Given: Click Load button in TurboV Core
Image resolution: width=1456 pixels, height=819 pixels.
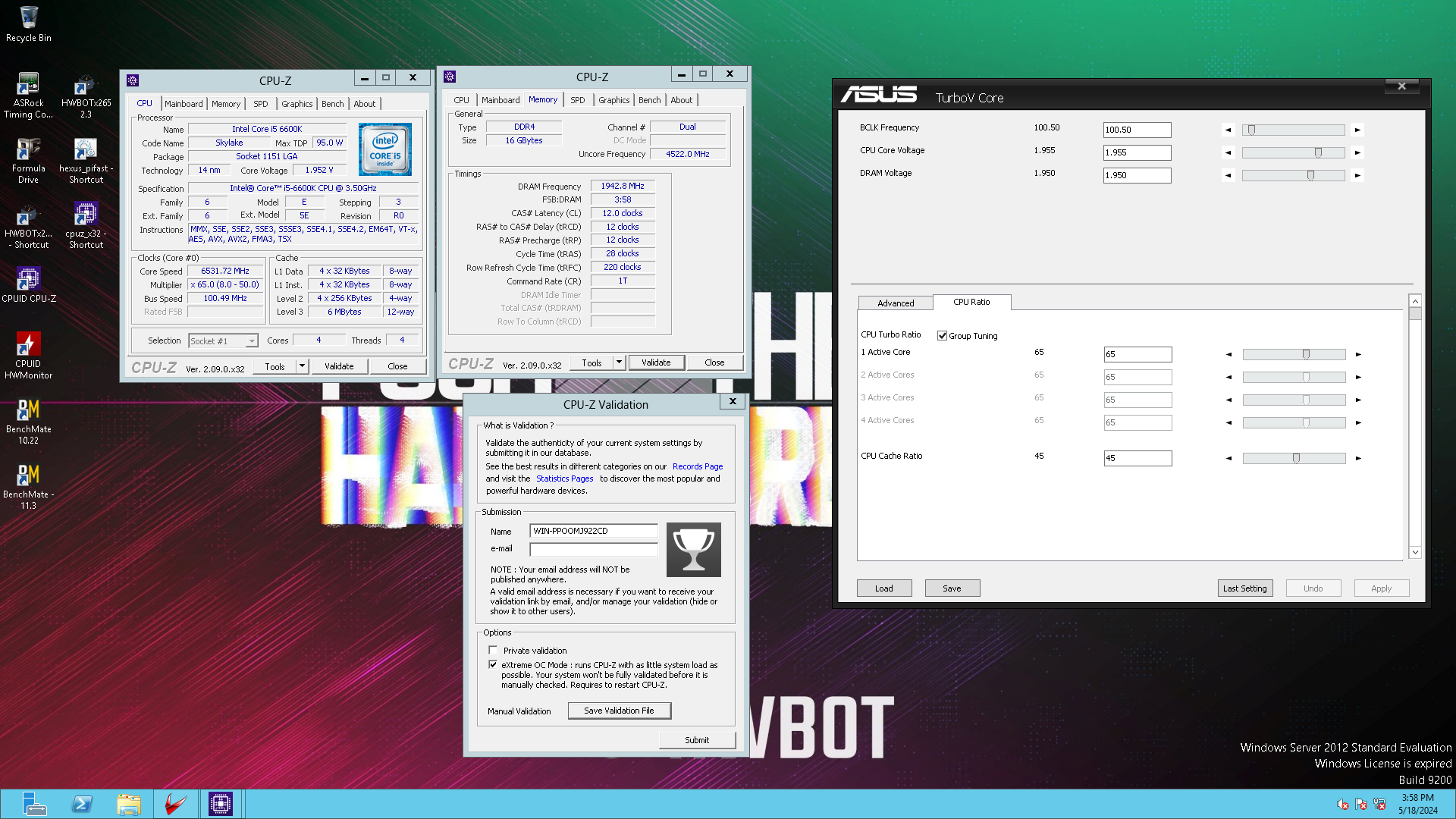Looking at the screenshot, I should click(x=884, y=588).
